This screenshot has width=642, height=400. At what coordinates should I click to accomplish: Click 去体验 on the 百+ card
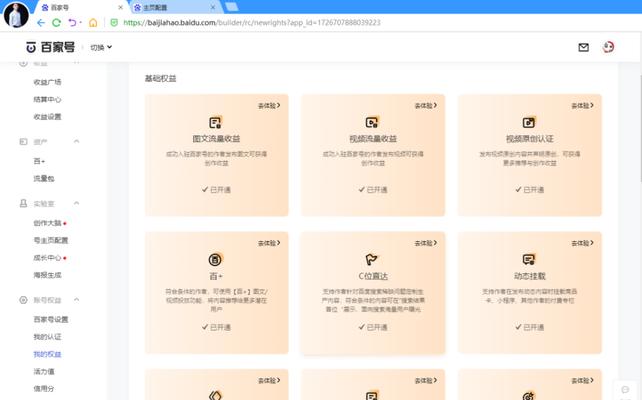[269, 243]
